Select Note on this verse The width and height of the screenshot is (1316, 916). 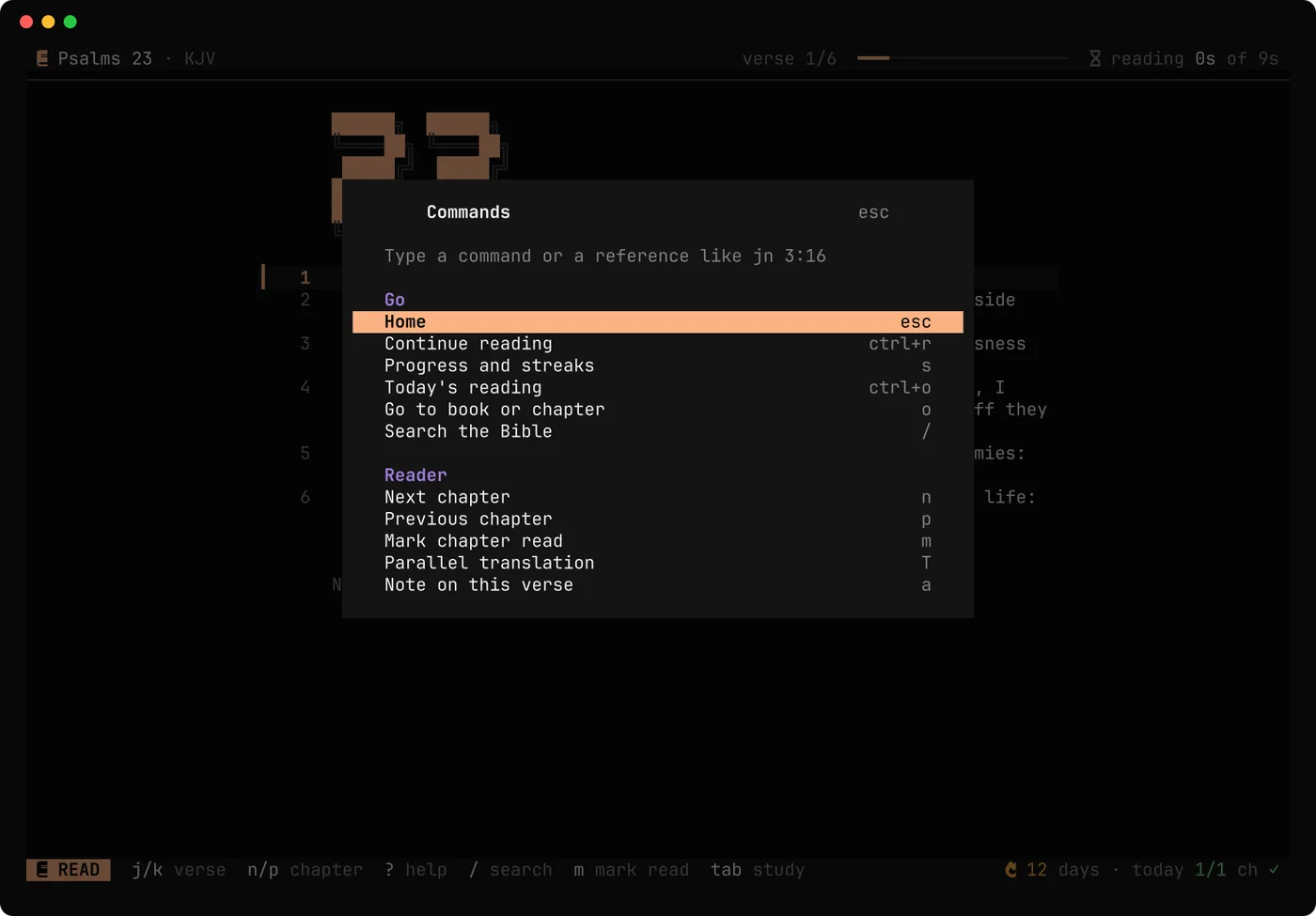[658, 584]
